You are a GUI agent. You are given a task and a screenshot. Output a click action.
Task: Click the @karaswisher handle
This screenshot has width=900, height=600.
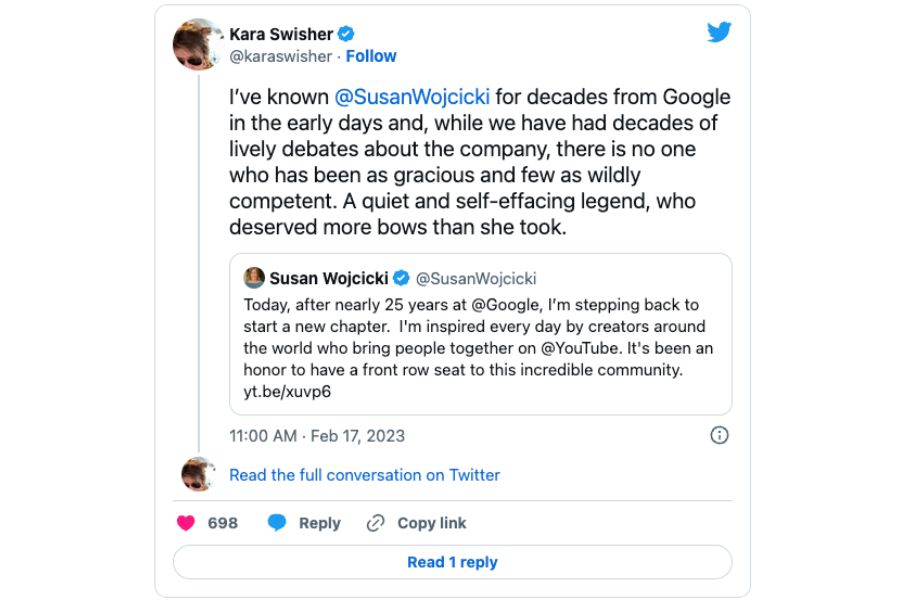coord(280,56)
